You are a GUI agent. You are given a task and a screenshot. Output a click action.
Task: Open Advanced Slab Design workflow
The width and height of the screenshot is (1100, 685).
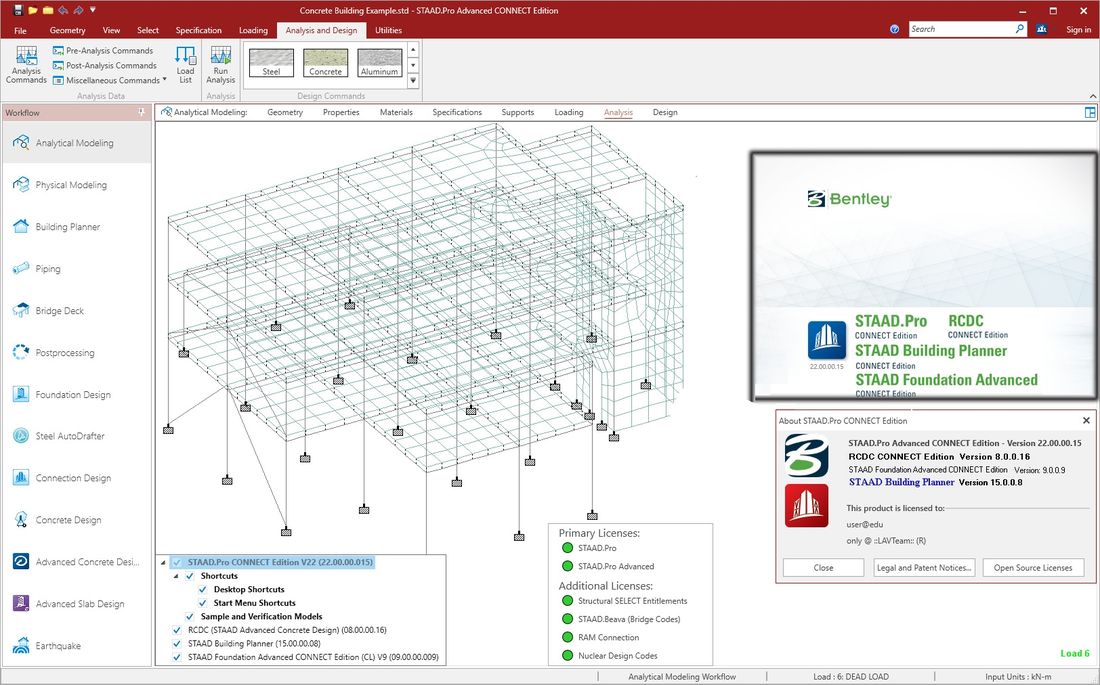[x=76, y=604]
